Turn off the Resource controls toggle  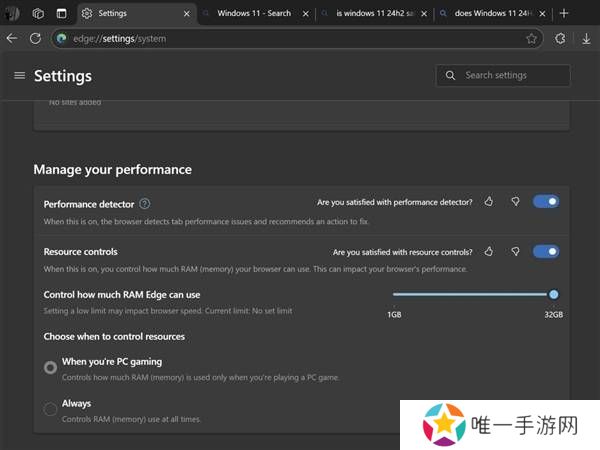(x=546, y=251)
